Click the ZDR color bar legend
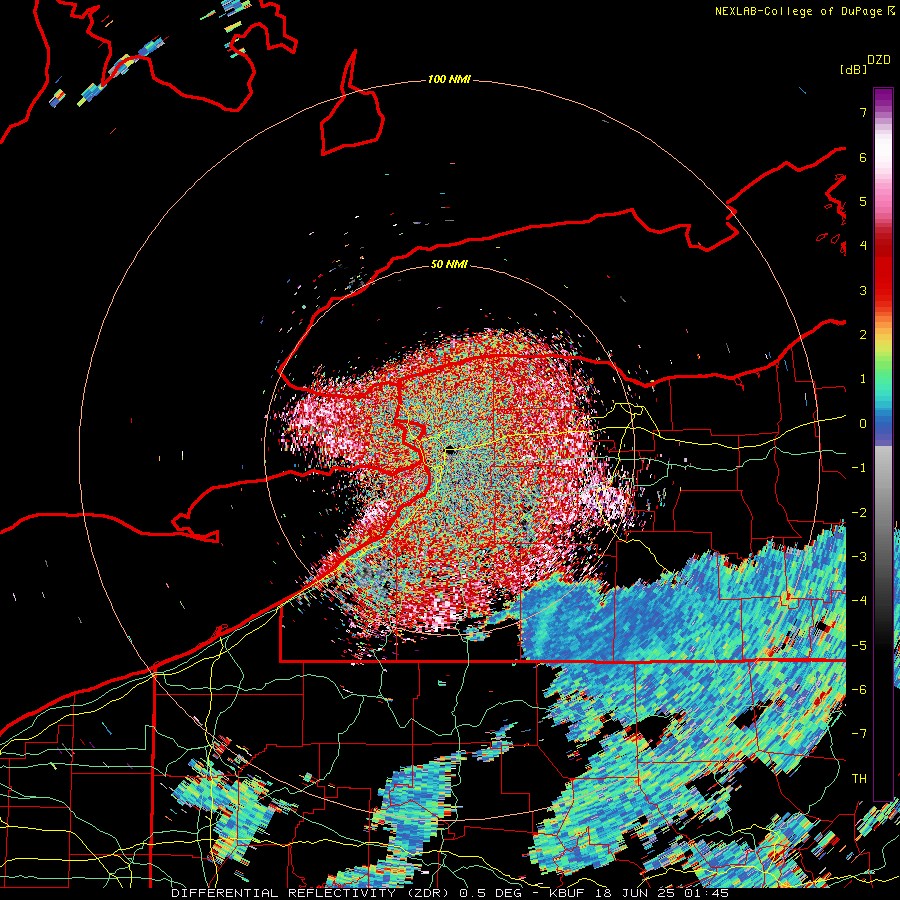Viewport: 900px width, 900px height. click(x=883, y=444)
